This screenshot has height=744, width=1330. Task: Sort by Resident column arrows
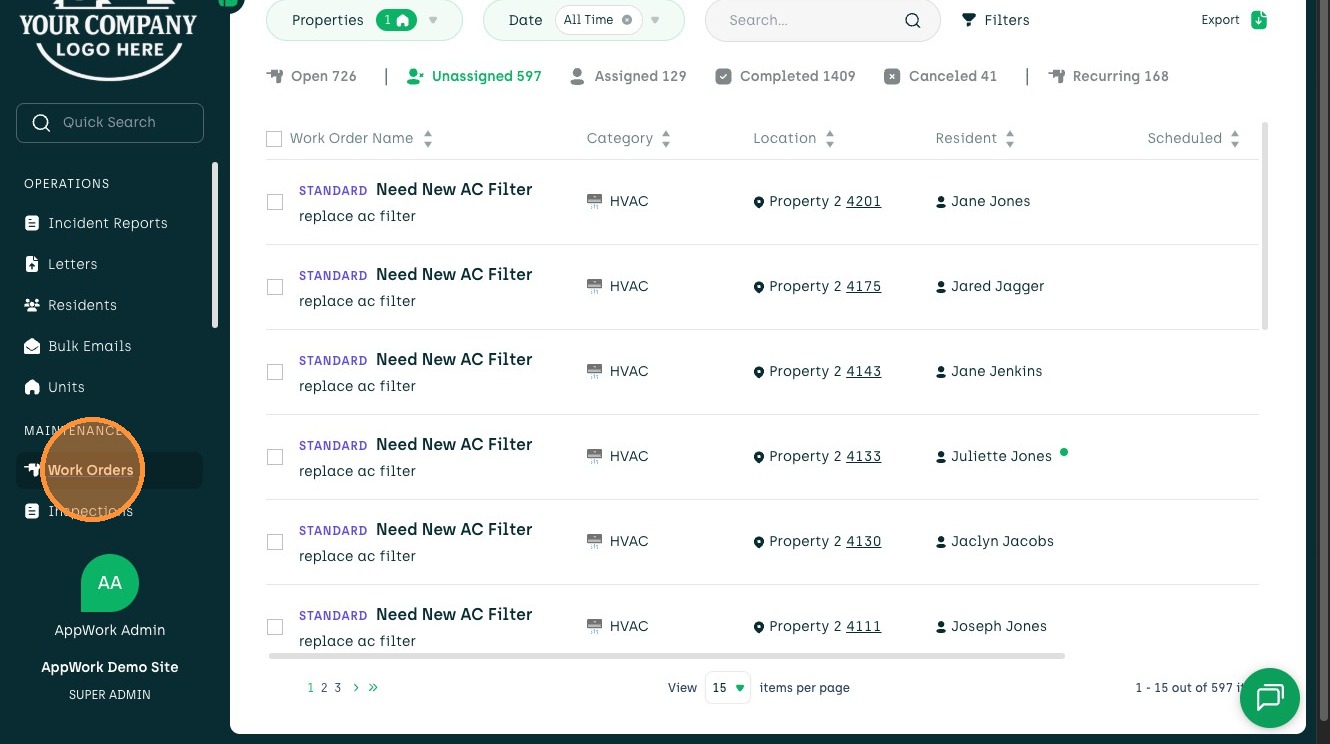pyautogui.click(x=1010, y=139)
